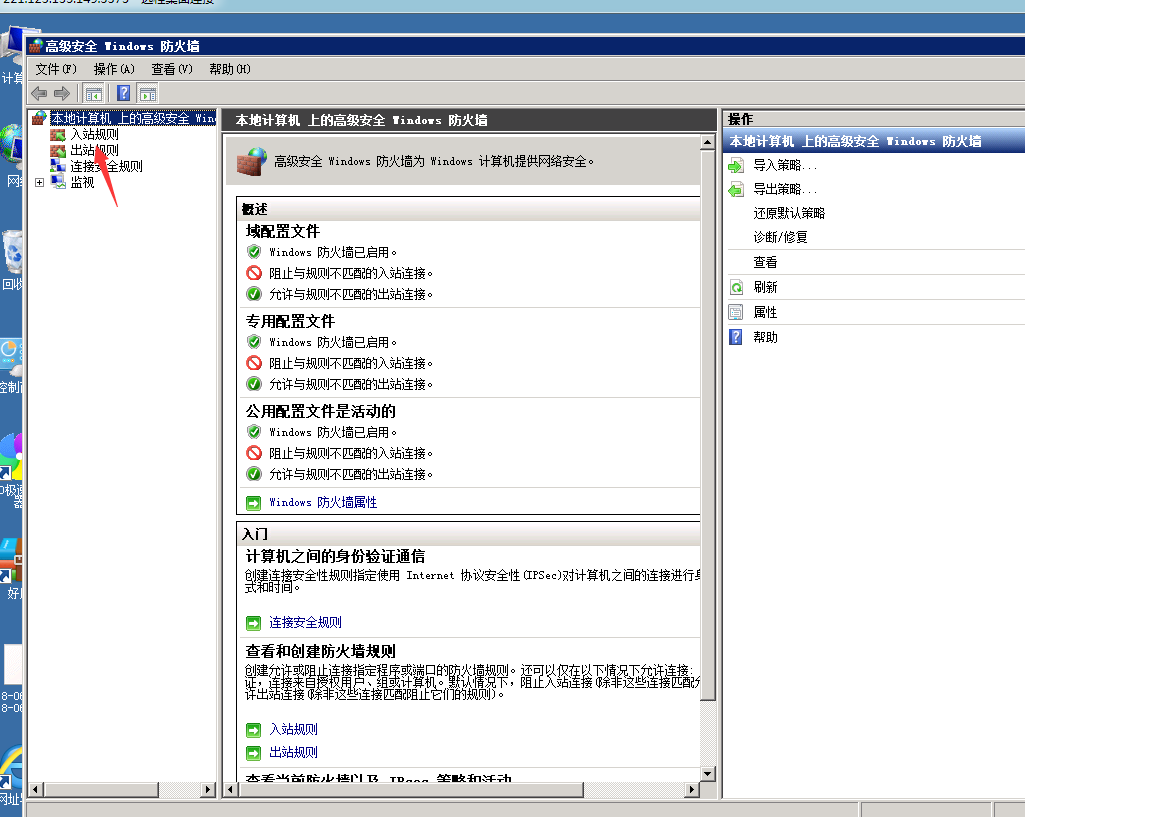Click the scroll down arrow of center pane

click(708, 774)
